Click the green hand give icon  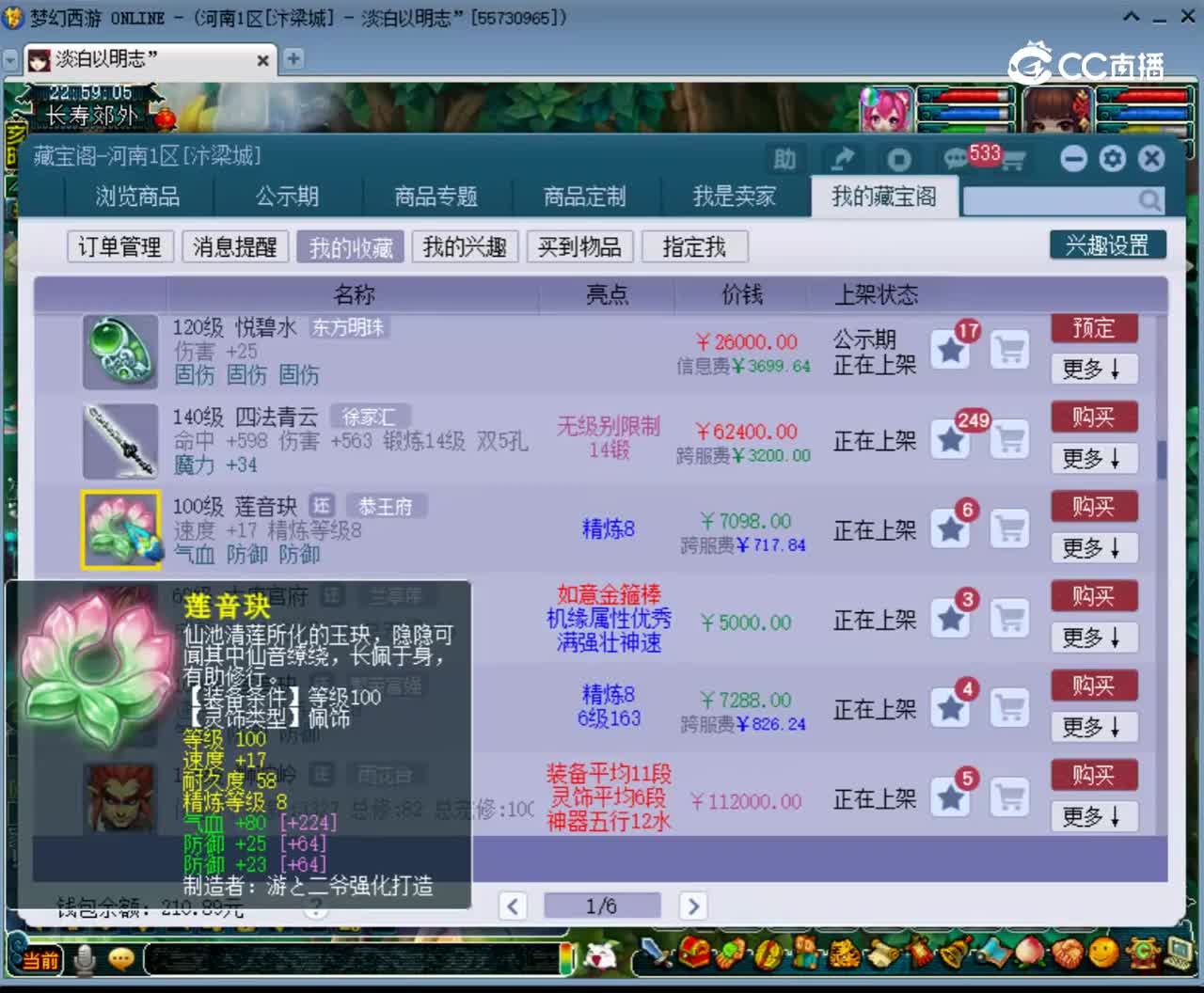coord(730,954)
